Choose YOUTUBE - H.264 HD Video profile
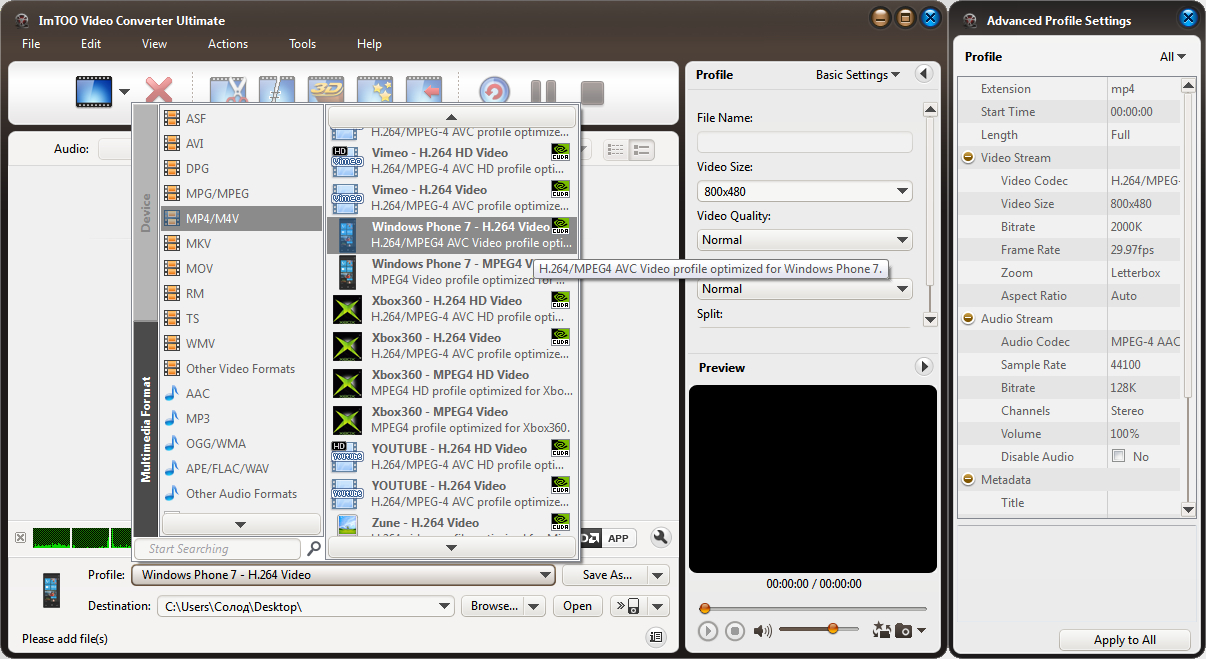This screenshot has height=659, width=1206. (452, 457)
